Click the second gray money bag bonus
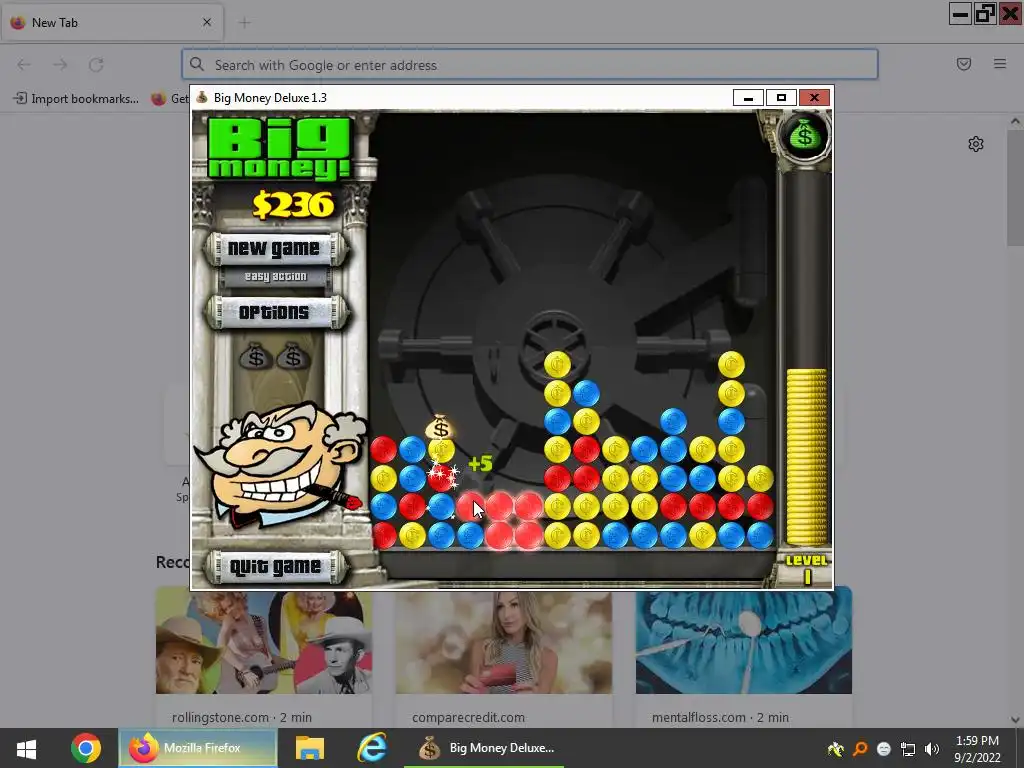This screenshot has height=768, width=1024. point(293,357)
